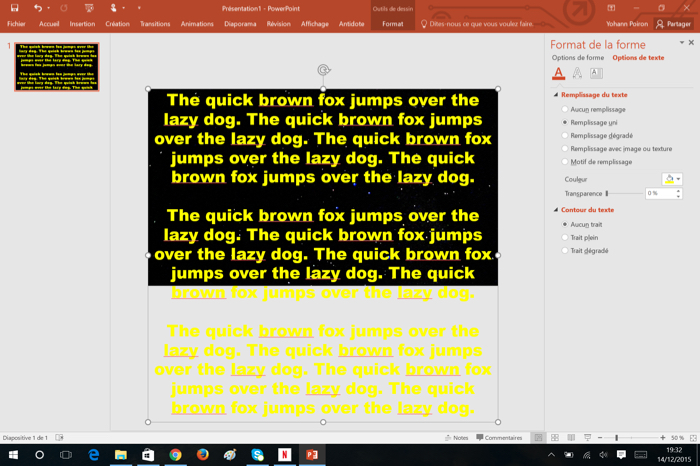
Task: Collapse the Remplissage du texte section
Action: (x=556, y=94)
